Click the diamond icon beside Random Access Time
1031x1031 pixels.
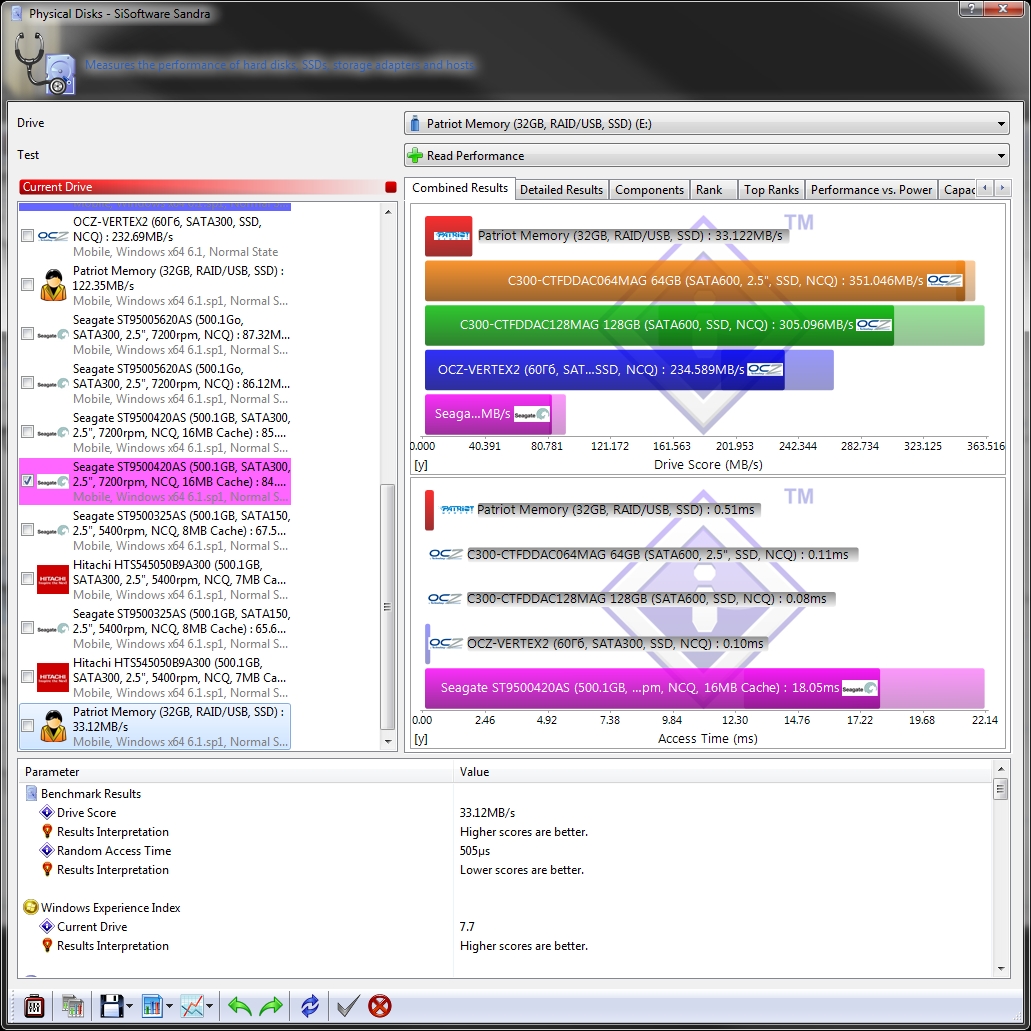click(47, 851)
